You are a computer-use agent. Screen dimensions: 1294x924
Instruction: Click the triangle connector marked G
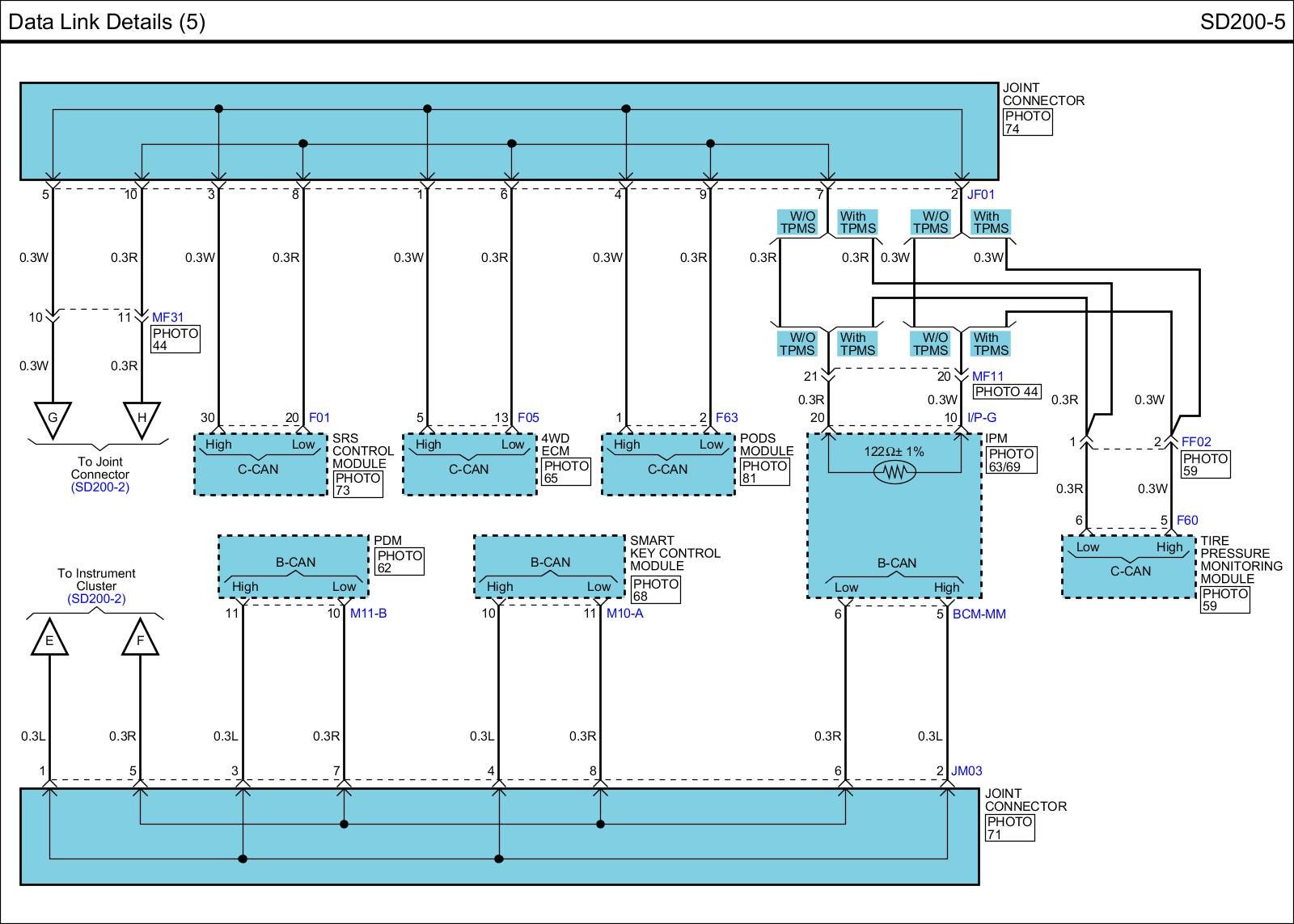53,418
